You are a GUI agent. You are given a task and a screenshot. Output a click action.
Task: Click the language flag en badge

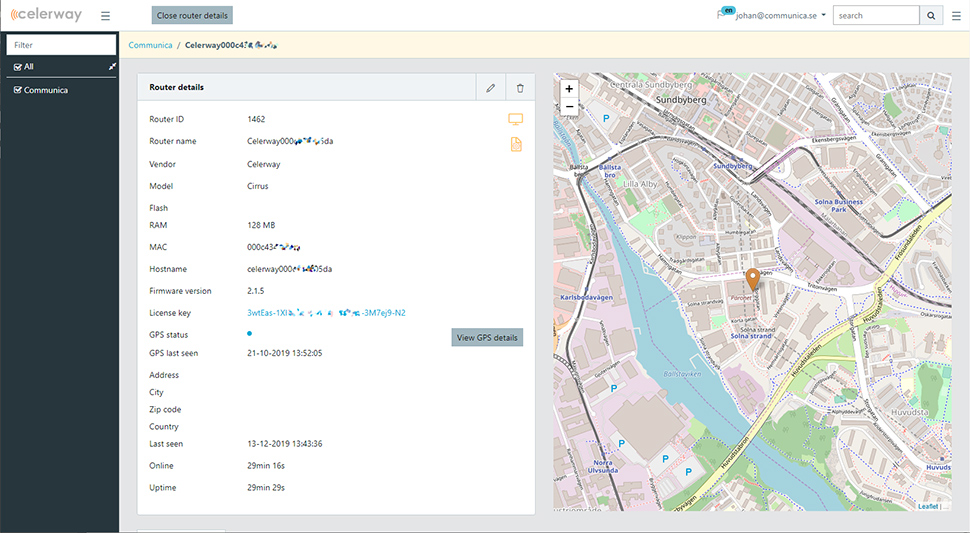(x=729, y=11)
